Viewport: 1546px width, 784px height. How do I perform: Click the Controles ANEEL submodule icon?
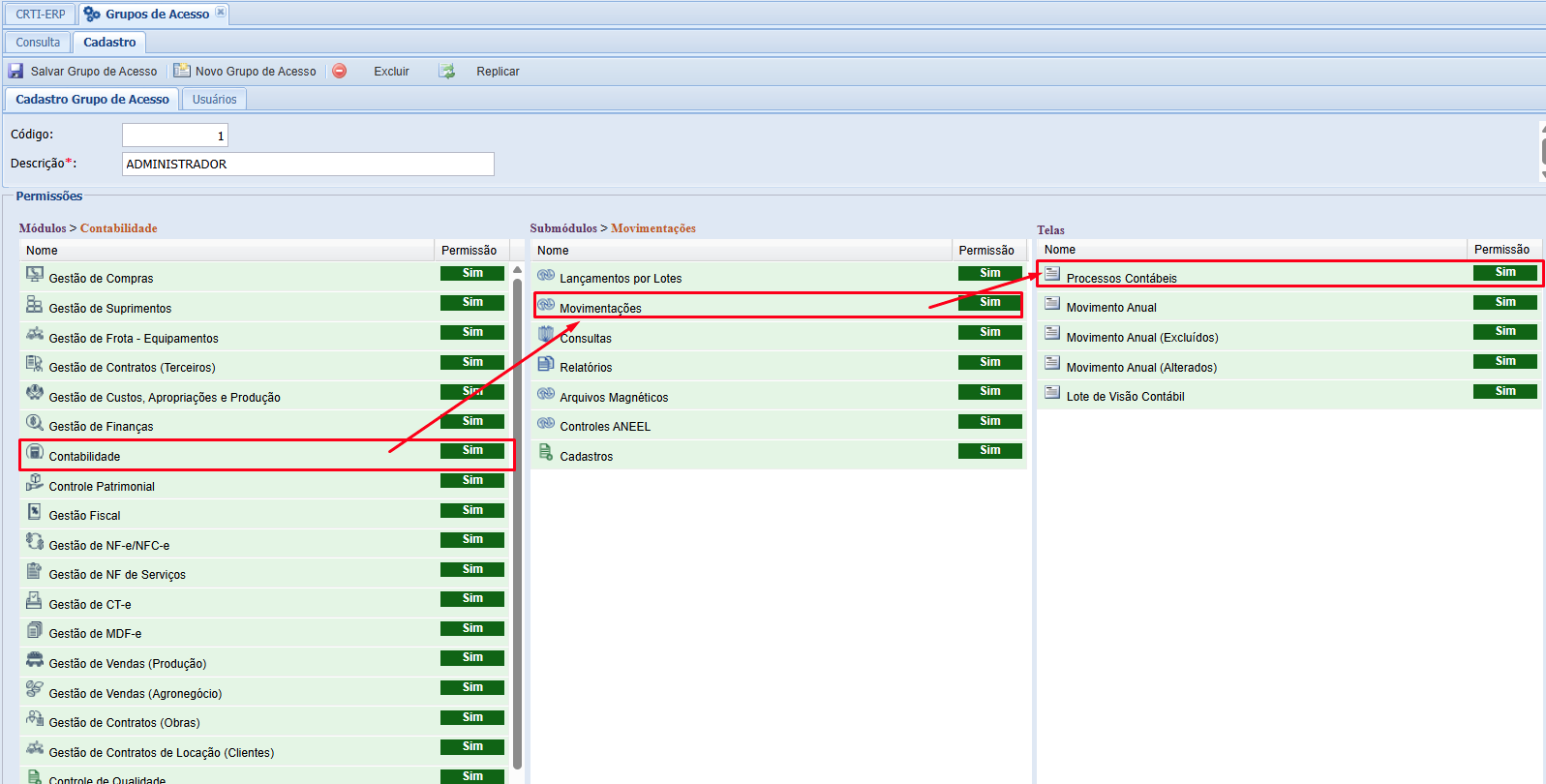click(x=546, y=423)
